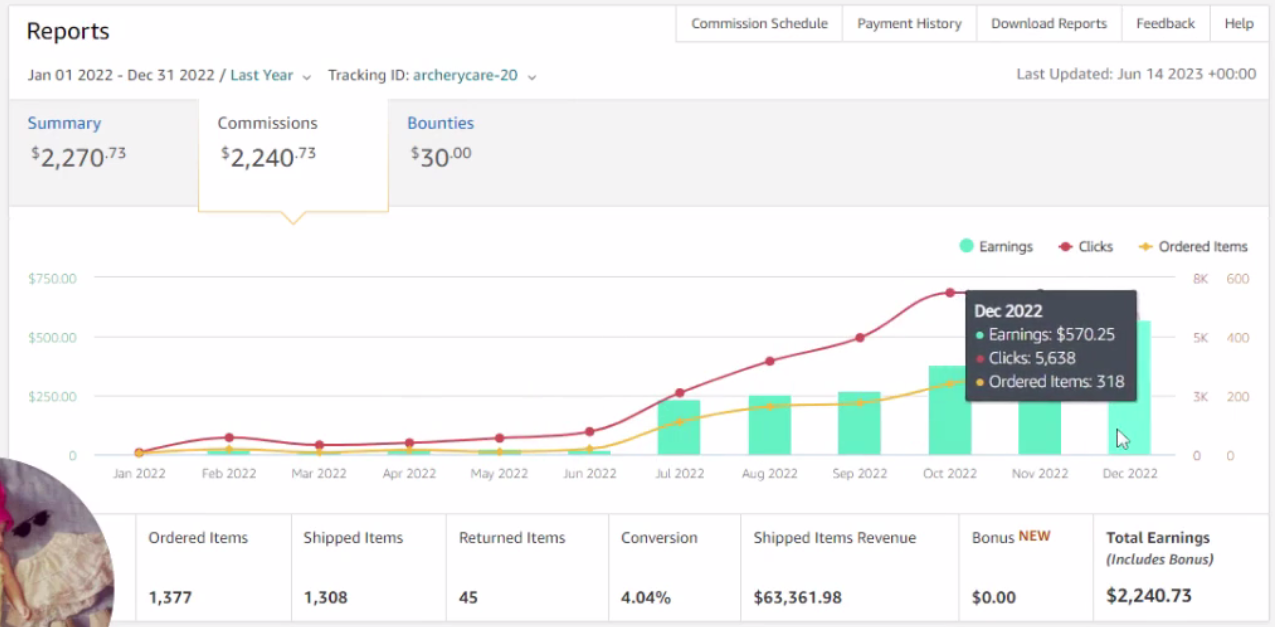
Task: Click the Jul 2022 earnings bar
Action: click(x=679, y=428)
